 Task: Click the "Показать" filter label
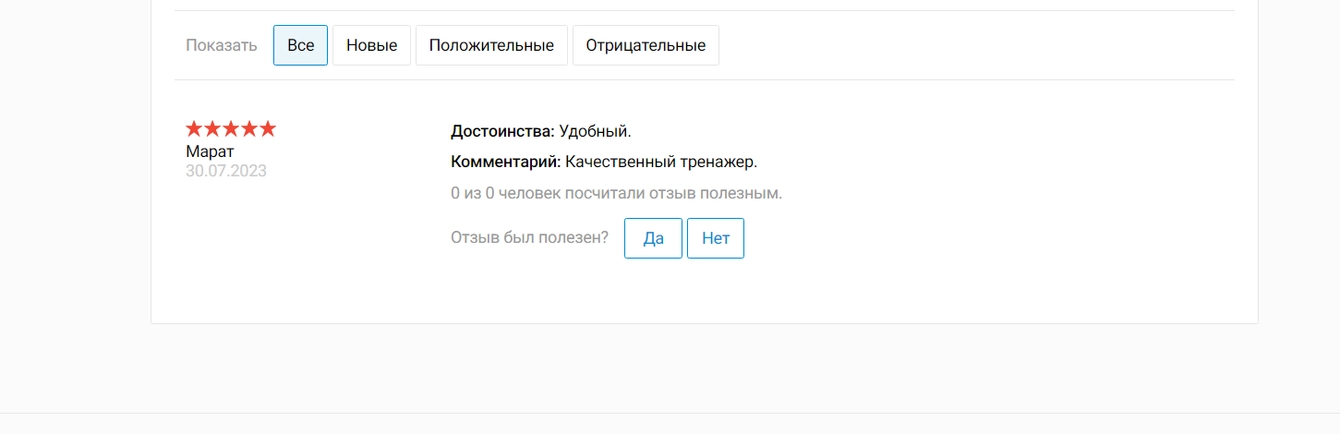point(221,45)
